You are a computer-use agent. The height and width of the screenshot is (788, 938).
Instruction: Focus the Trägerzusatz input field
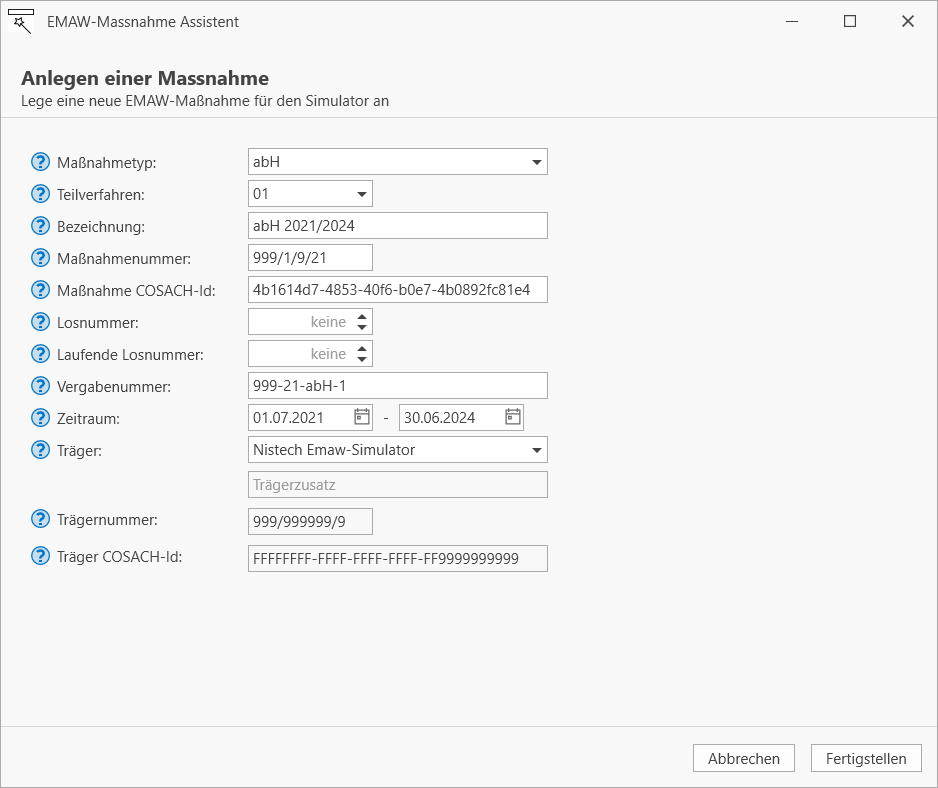click(398, 485)
